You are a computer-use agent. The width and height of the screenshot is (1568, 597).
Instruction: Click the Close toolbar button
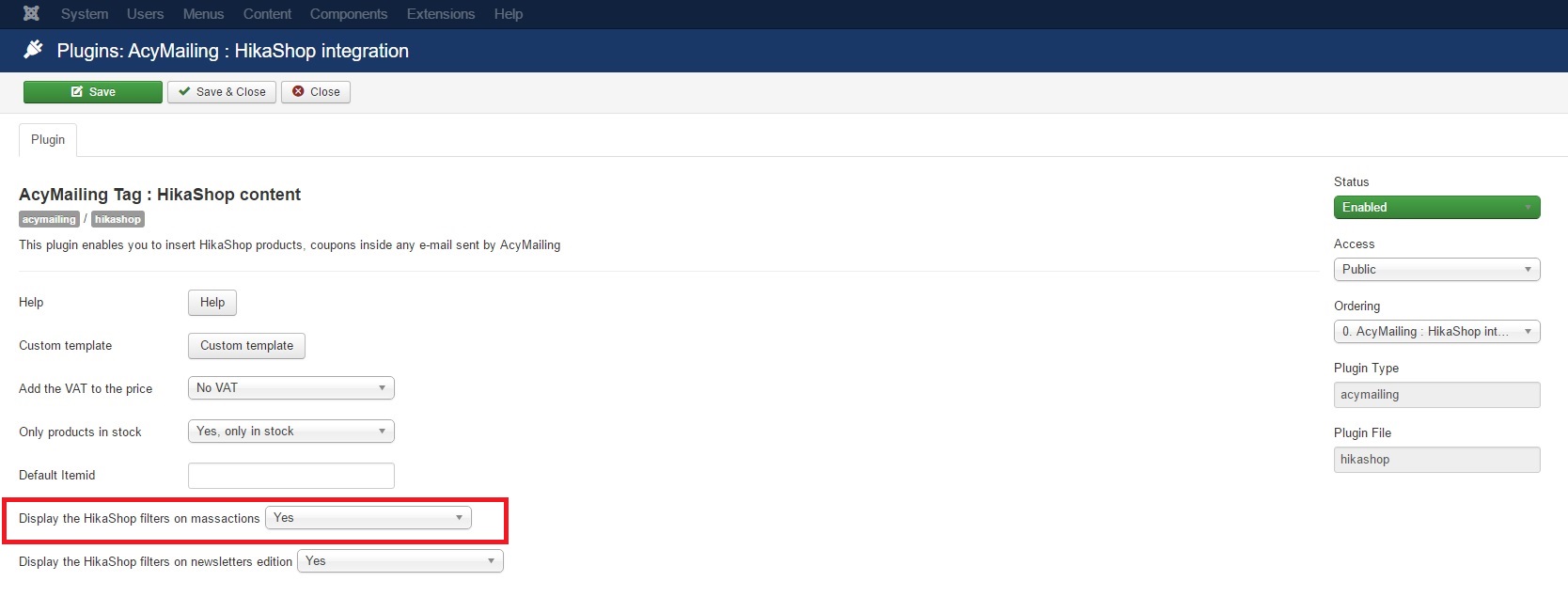coord(316,92)
